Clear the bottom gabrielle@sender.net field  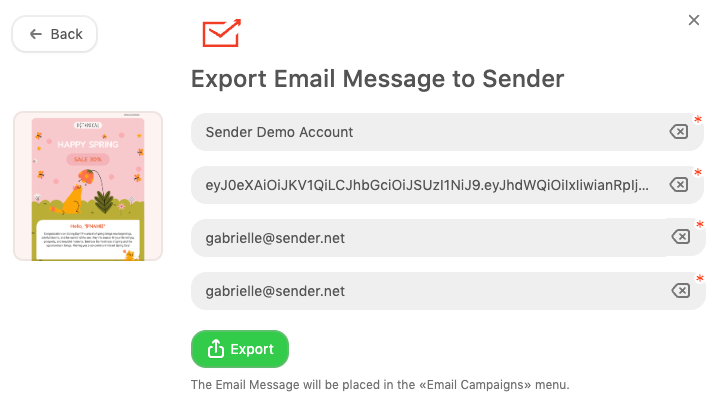click(679, 291)
